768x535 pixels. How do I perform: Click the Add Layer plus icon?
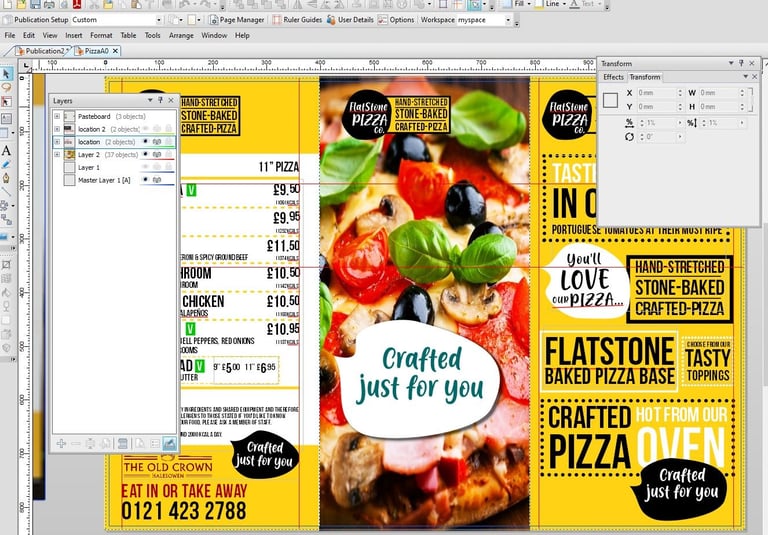(61, 443)
